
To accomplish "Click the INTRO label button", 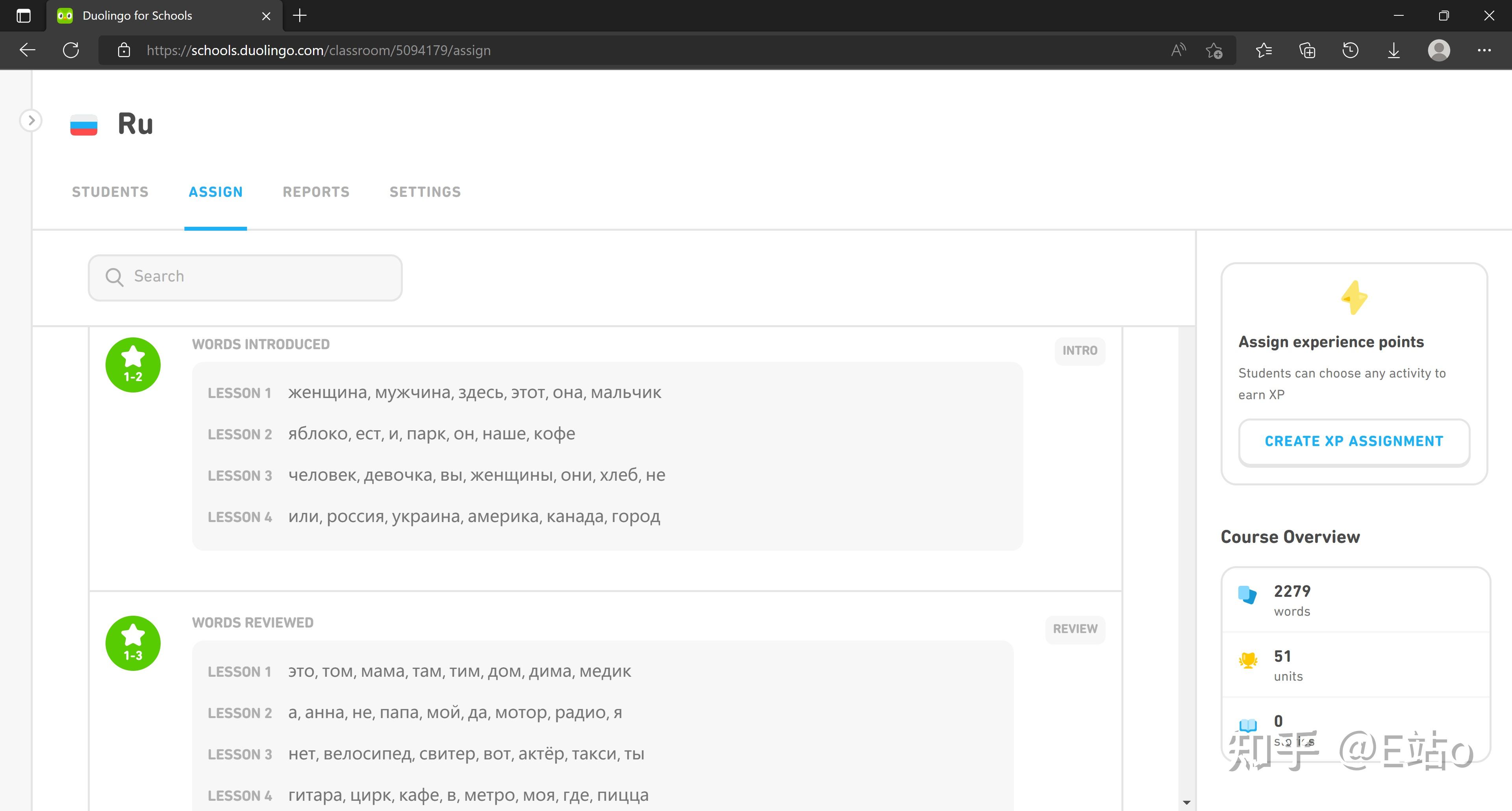I will pos(1079,350).
